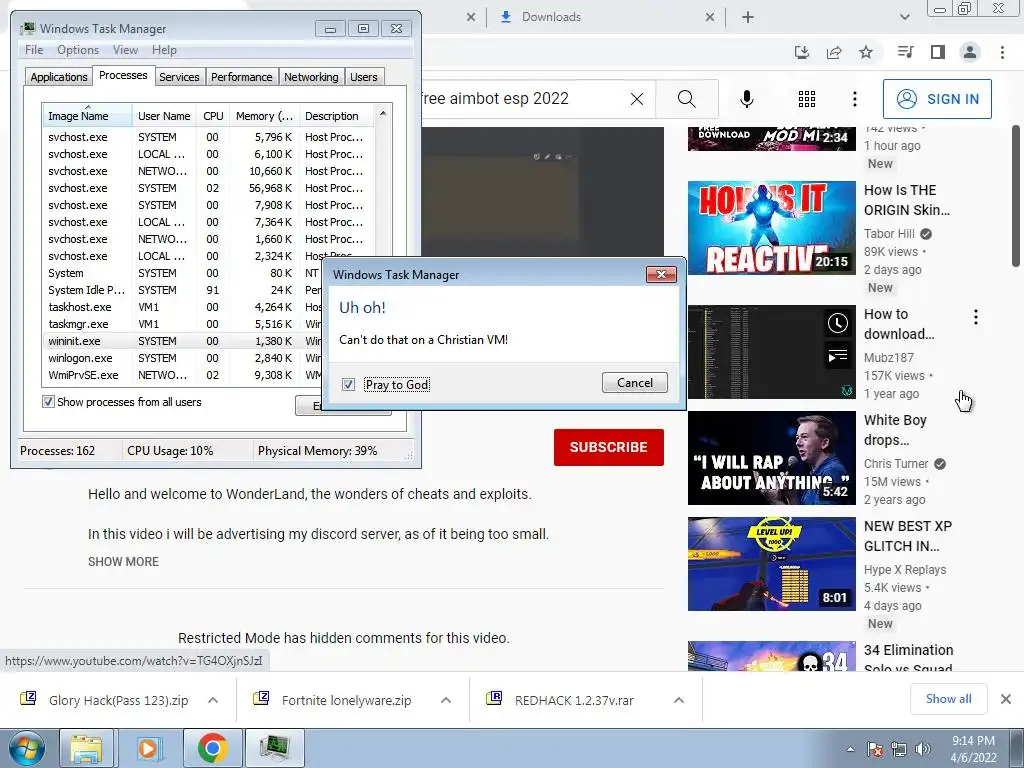
Task: Click SHOW MORE in video description
Action: (123, 562)
